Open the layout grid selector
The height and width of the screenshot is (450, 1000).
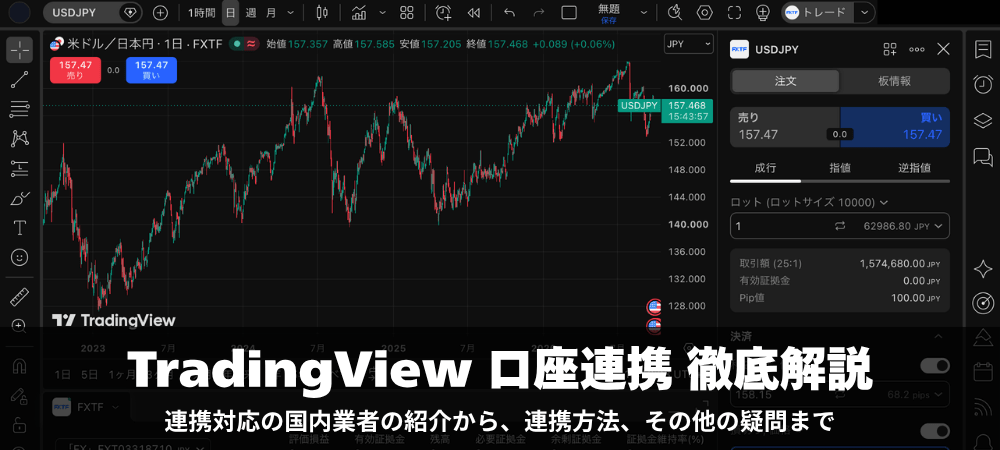pyautogui.click(x=406, y=12)
